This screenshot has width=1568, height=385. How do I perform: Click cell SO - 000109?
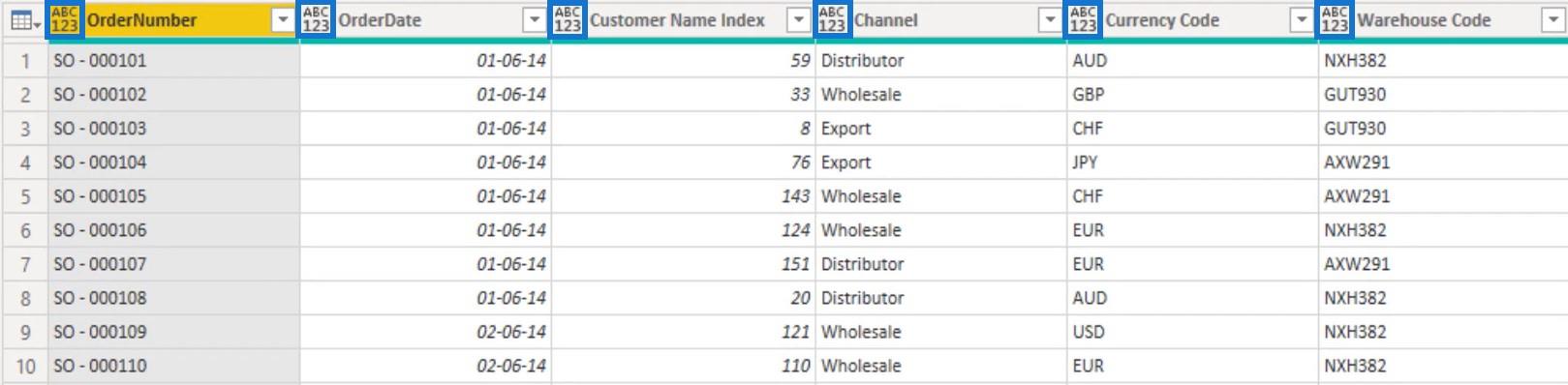(x=174, y=331)
